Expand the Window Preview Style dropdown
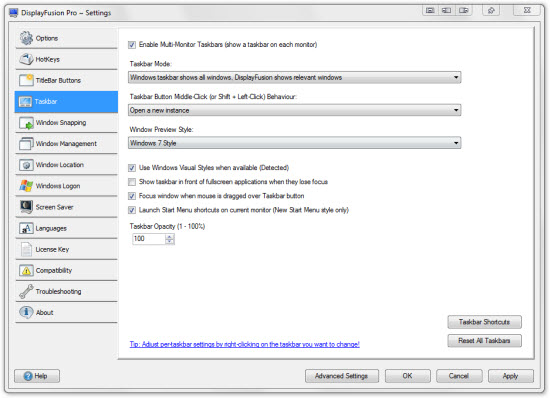The height and width of the screenshot is (398, 550). click(294, 143)
